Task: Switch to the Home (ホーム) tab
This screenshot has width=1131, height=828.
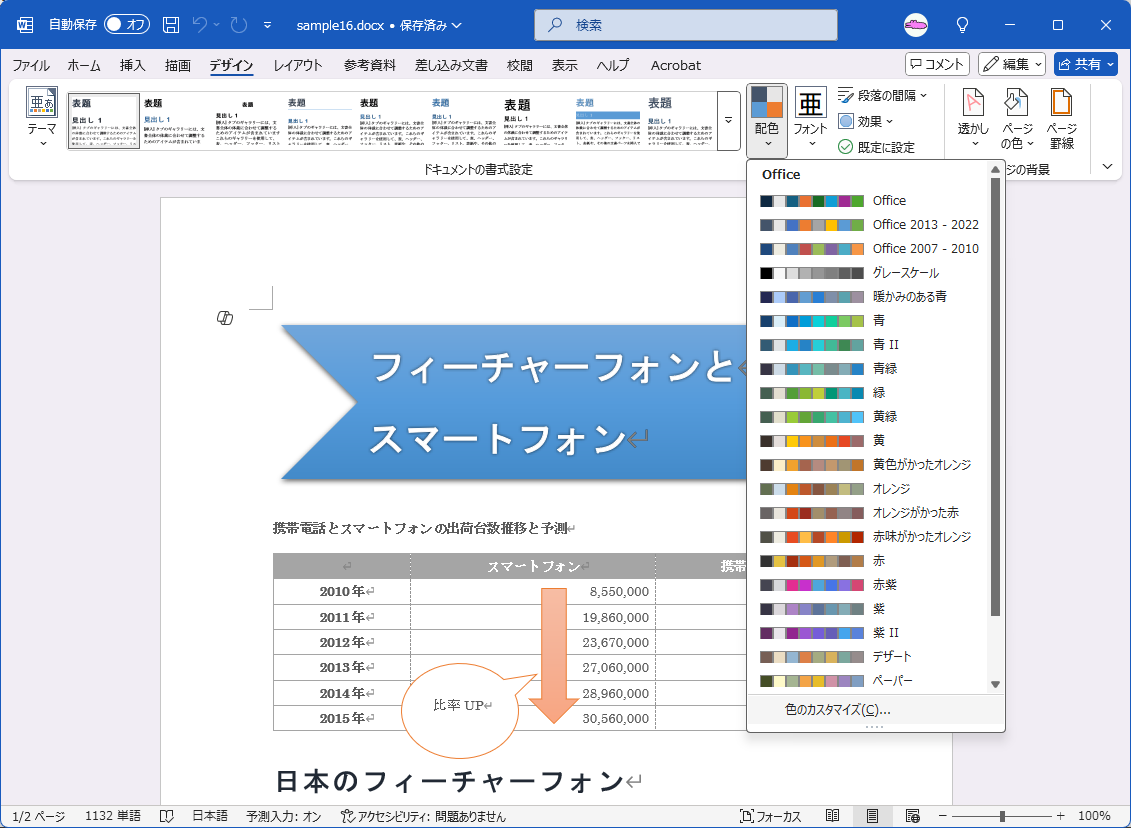Action: tap(84, 66)
